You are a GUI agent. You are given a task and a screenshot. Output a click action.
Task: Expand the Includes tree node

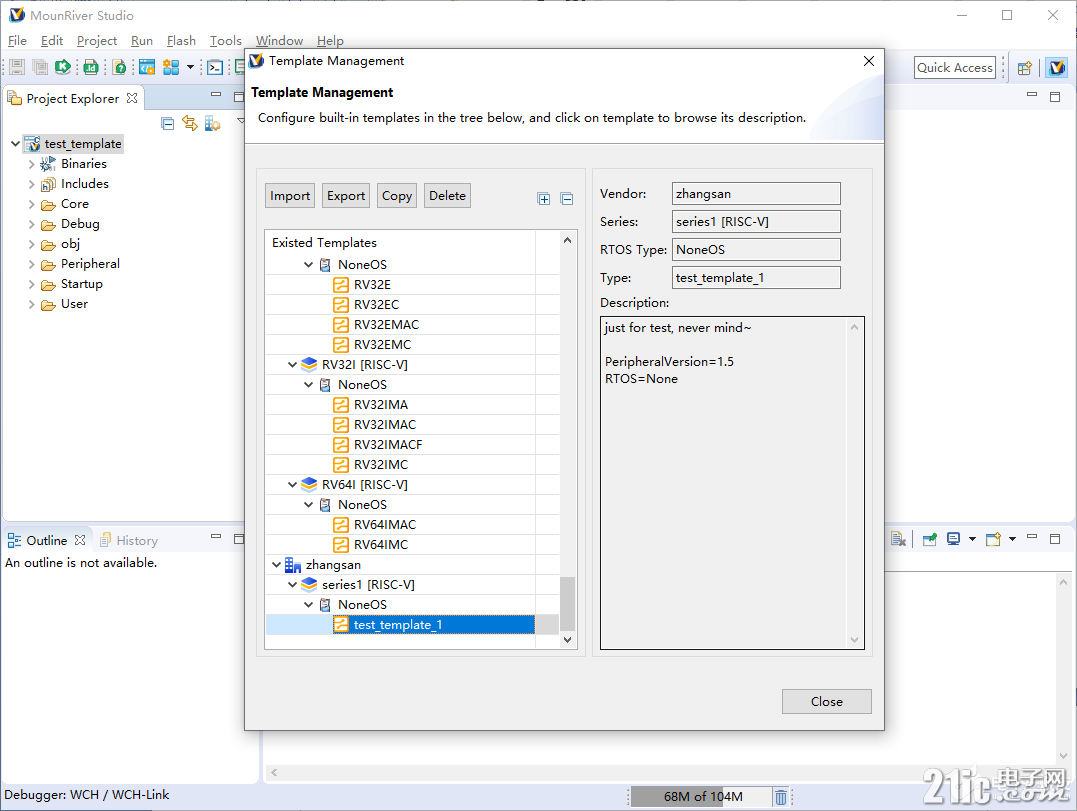pos(31,184)
